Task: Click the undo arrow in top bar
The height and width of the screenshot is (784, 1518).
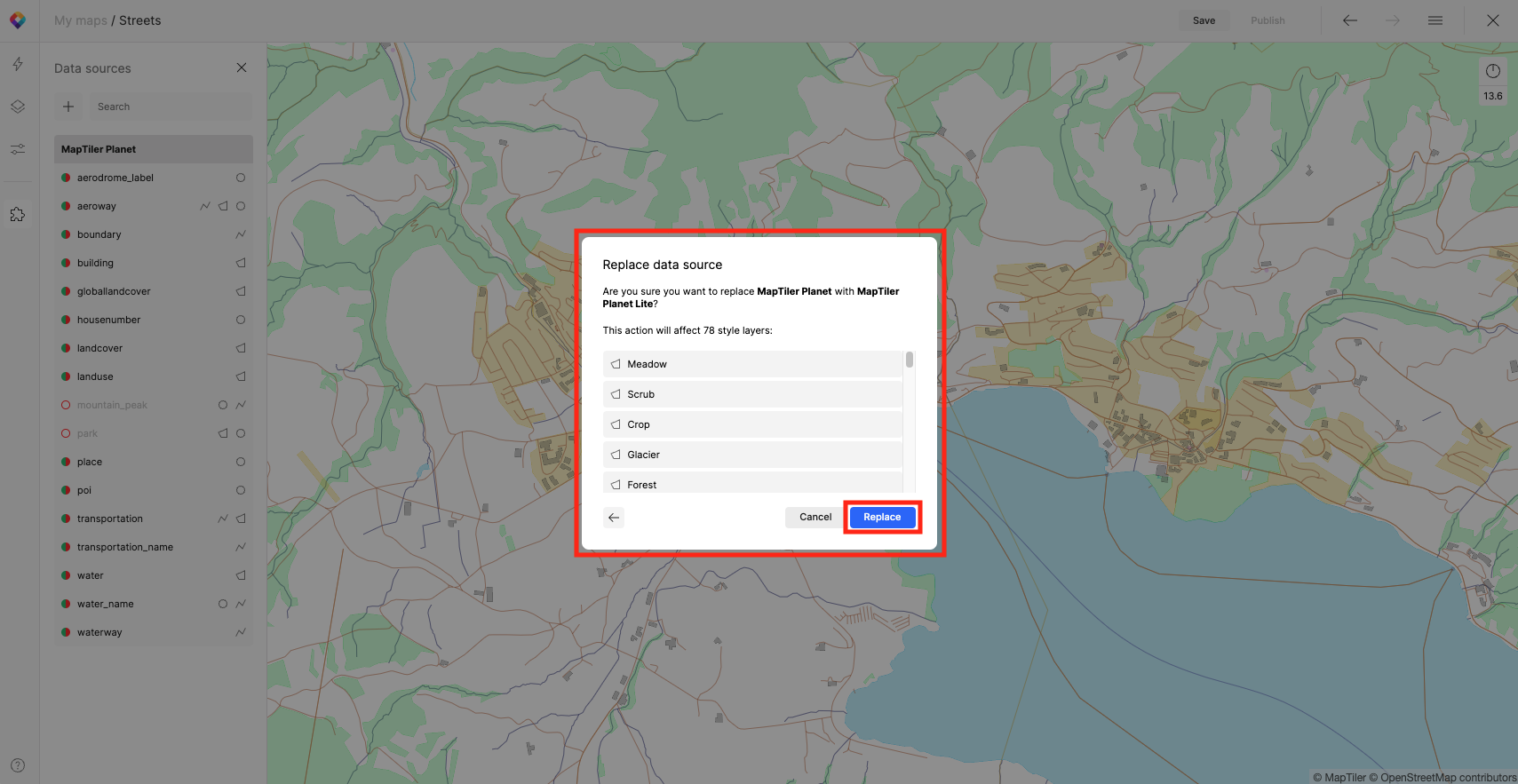Action: pos(1350,20)
